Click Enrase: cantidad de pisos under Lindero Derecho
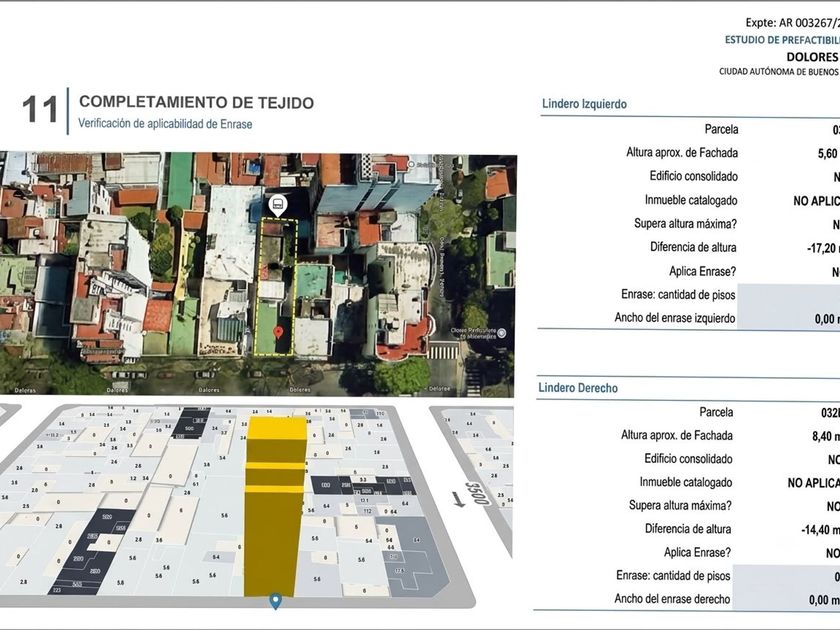 click(x=673, y=576)
